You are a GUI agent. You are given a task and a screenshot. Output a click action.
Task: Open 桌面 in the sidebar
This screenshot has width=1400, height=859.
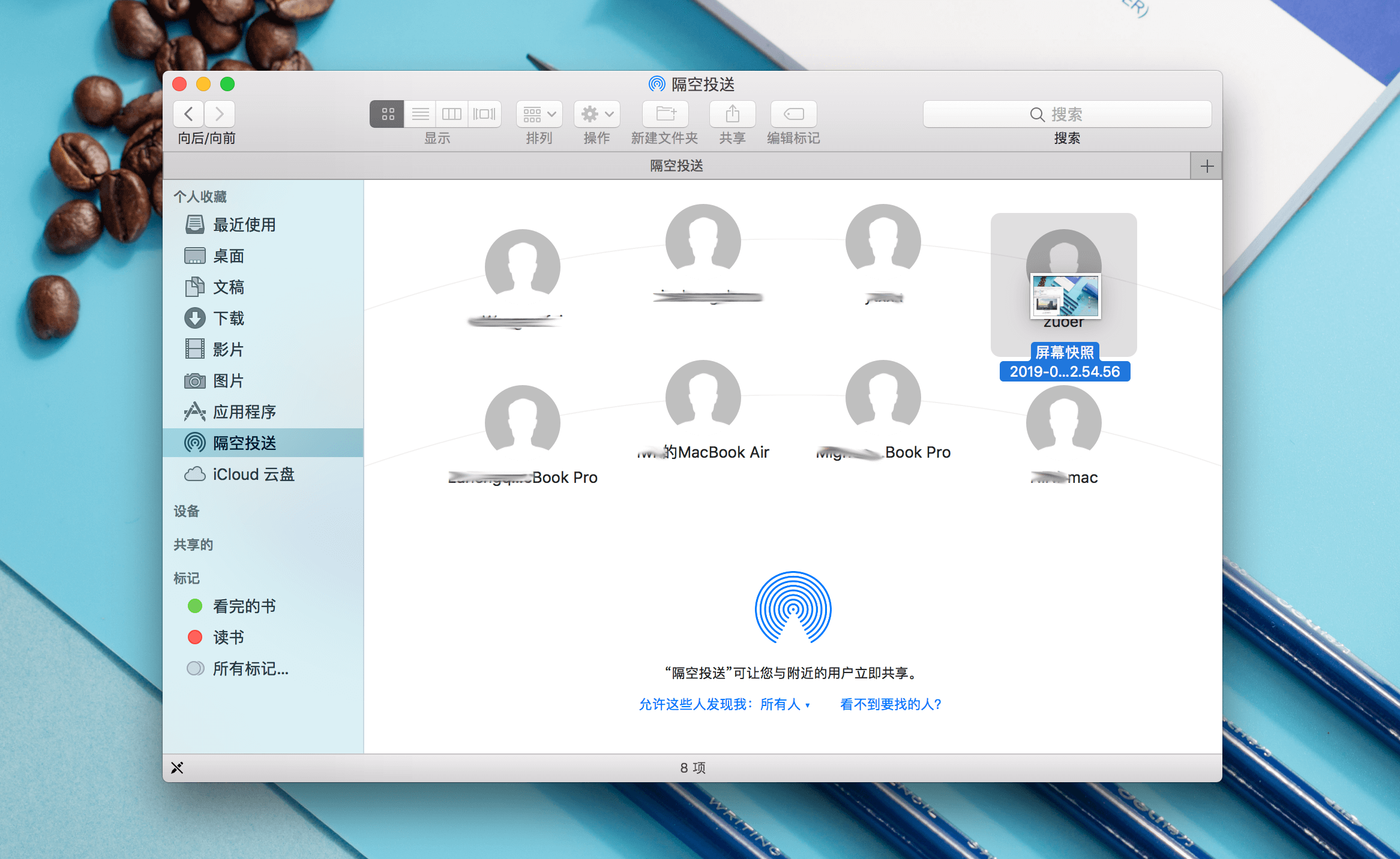[263, 256]
